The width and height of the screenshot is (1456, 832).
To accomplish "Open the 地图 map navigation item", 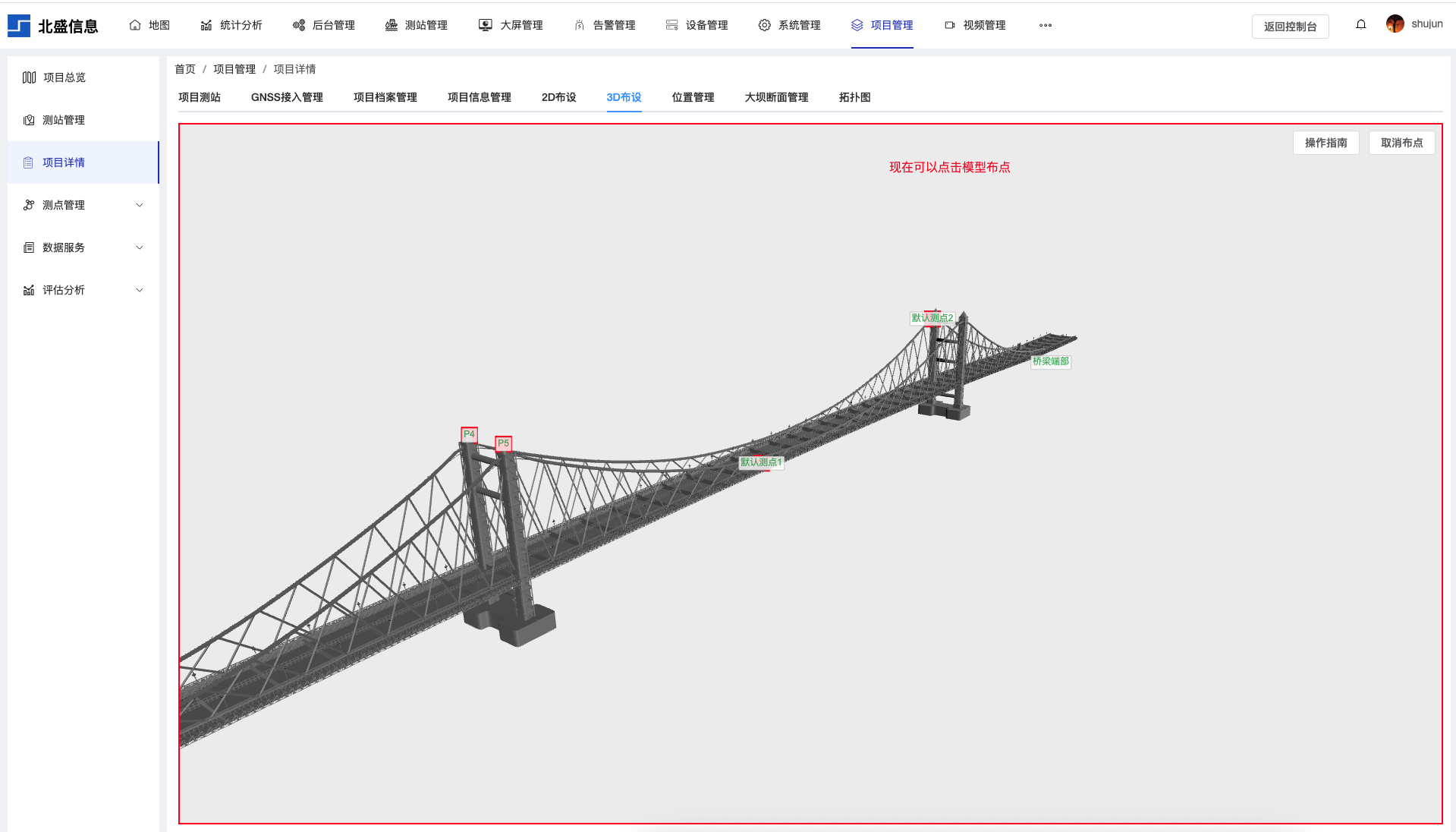I will tap(149, 25).
